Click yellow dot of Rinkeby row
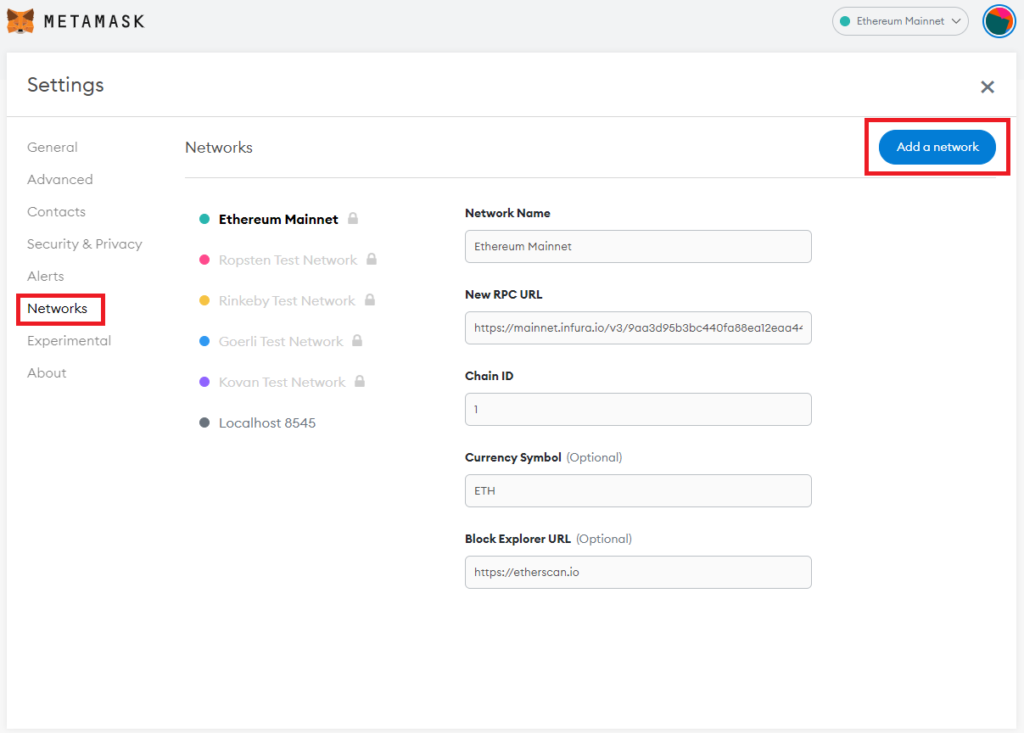The height and width of the screenshot is (733, 1024). tap(204, 301)
